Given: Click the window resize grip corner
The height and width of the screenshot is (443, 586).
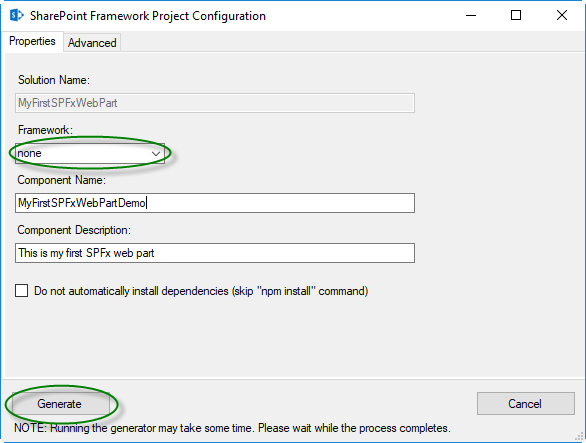Looking at the screenshot, I should pos(579,436).
